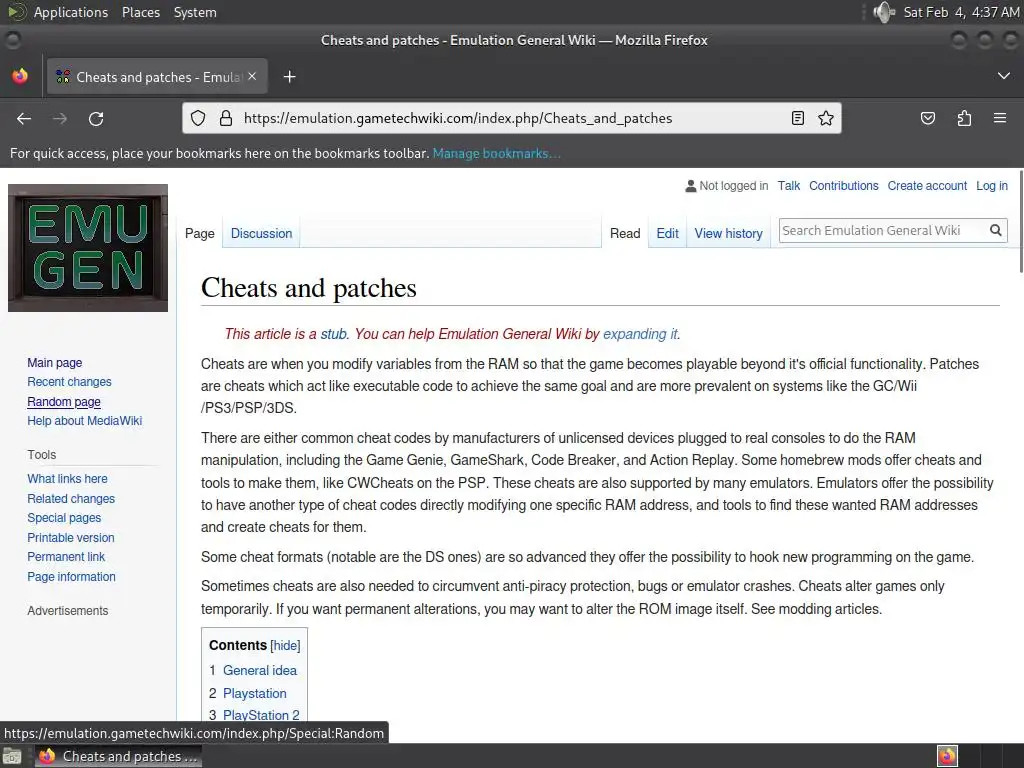Switch to the Discussion tab

[261, 233]
